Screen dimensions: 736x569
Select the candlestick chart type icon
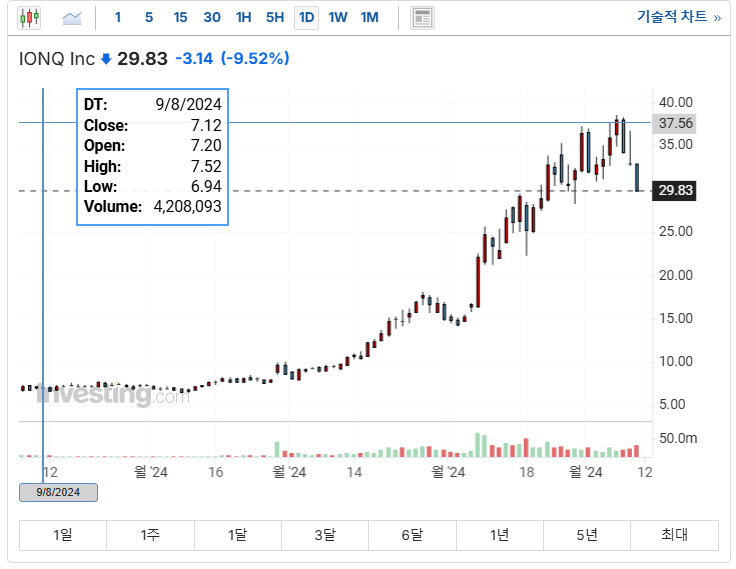coord(29,18)
